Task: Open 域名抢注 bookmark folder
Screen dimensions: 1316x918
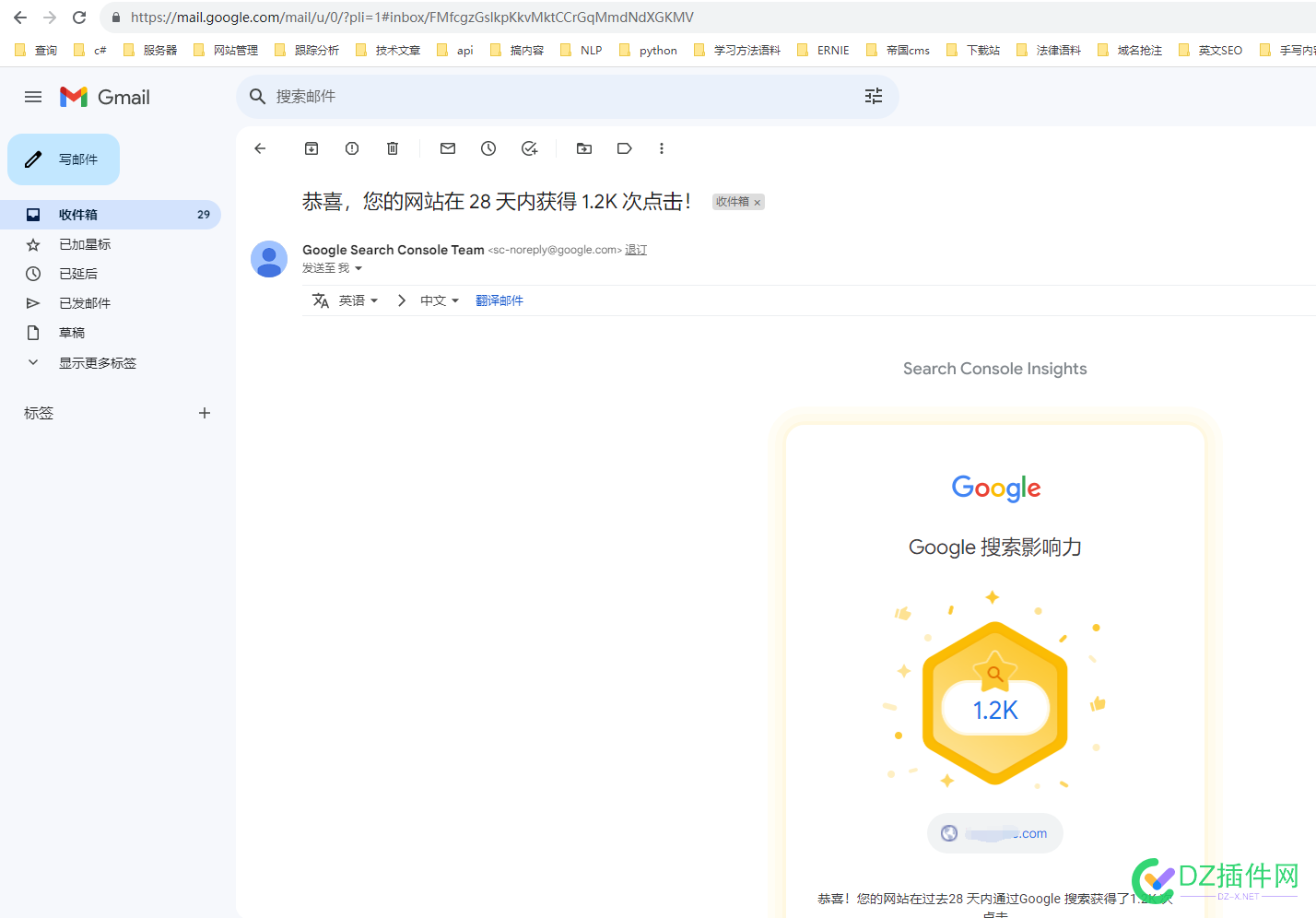Action: pyautogui.click(x=1130, y=50)
